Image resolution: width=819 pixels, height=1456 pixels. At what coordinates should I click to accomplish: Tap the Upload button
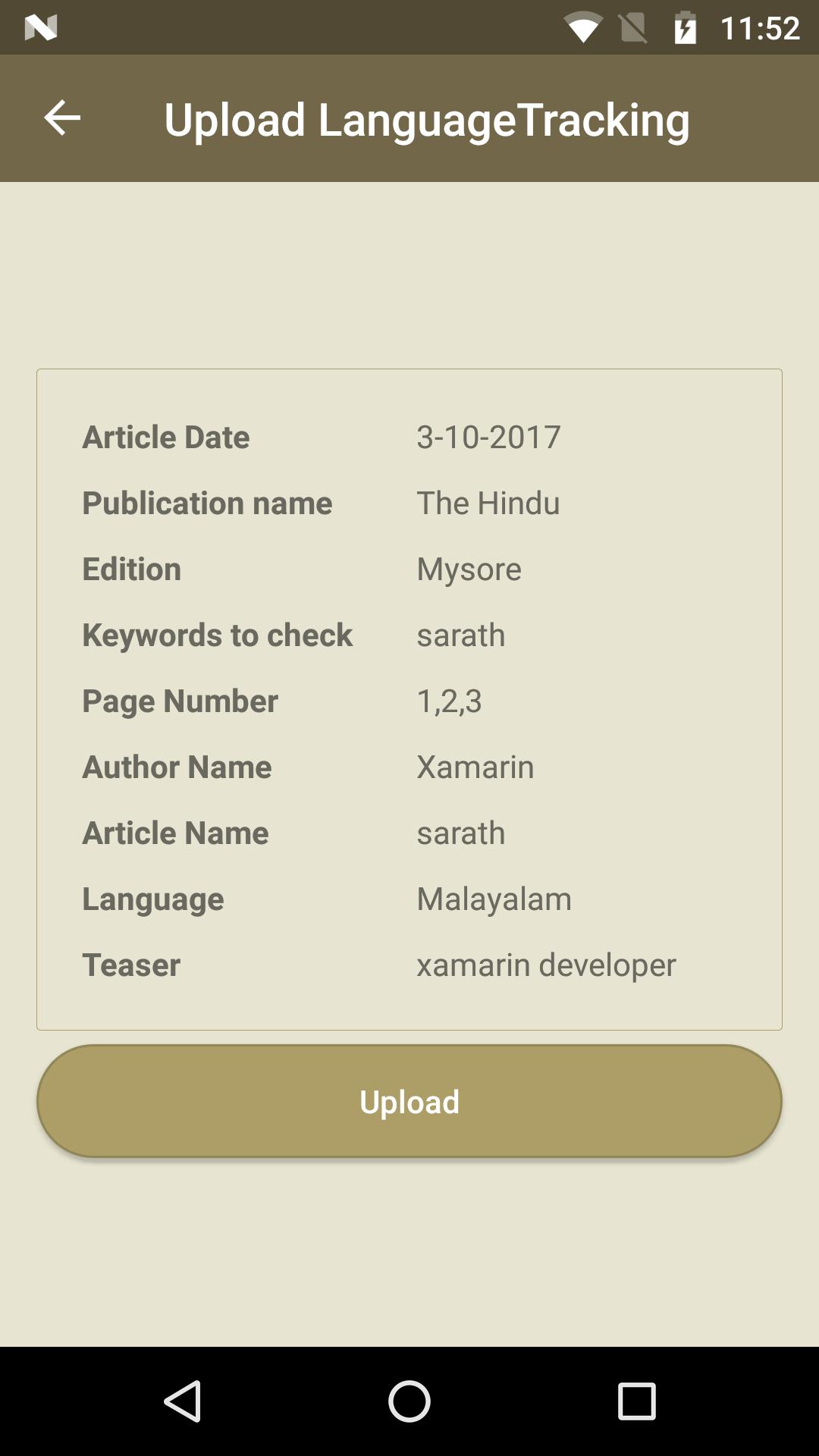pos(409,1101)
